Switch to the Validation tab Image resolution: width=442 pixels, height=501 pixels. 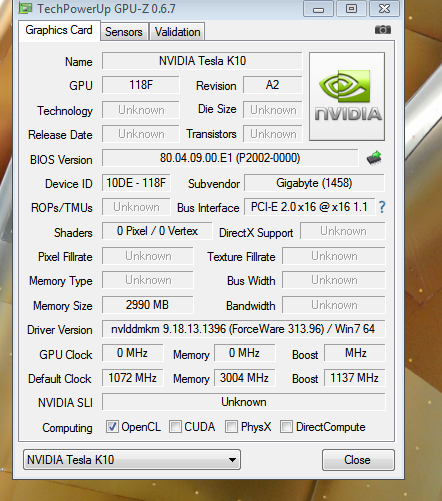(x=177, y=32)
